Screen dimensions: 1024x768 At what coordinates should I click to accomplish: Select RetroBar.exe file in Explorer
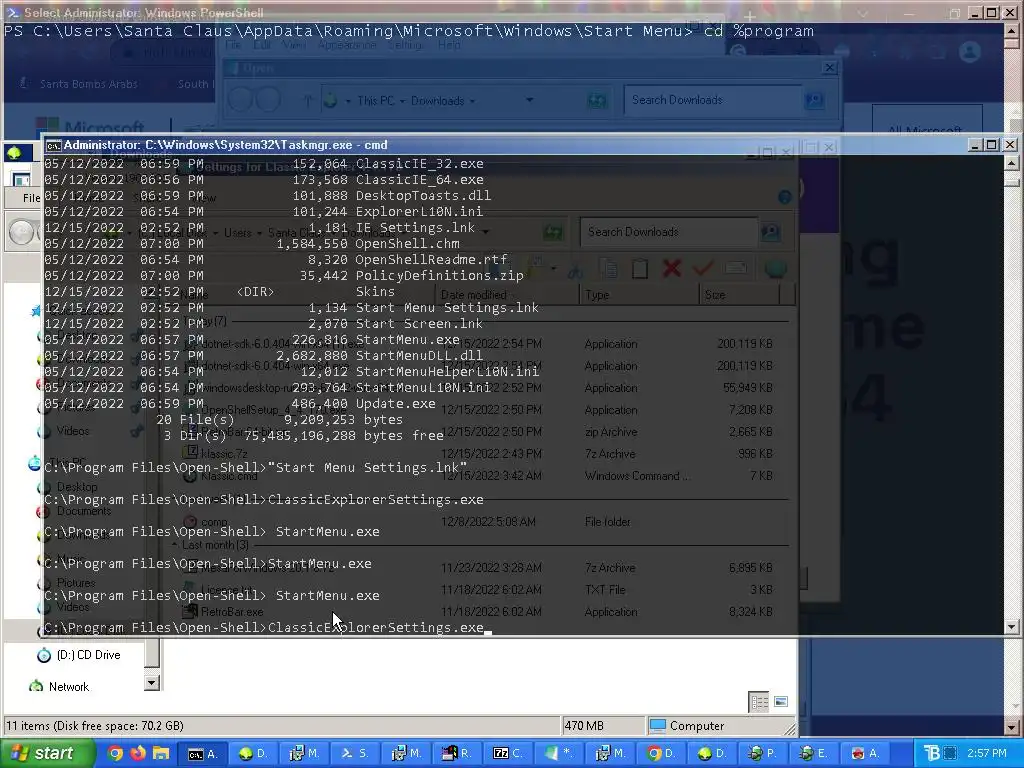232,612
